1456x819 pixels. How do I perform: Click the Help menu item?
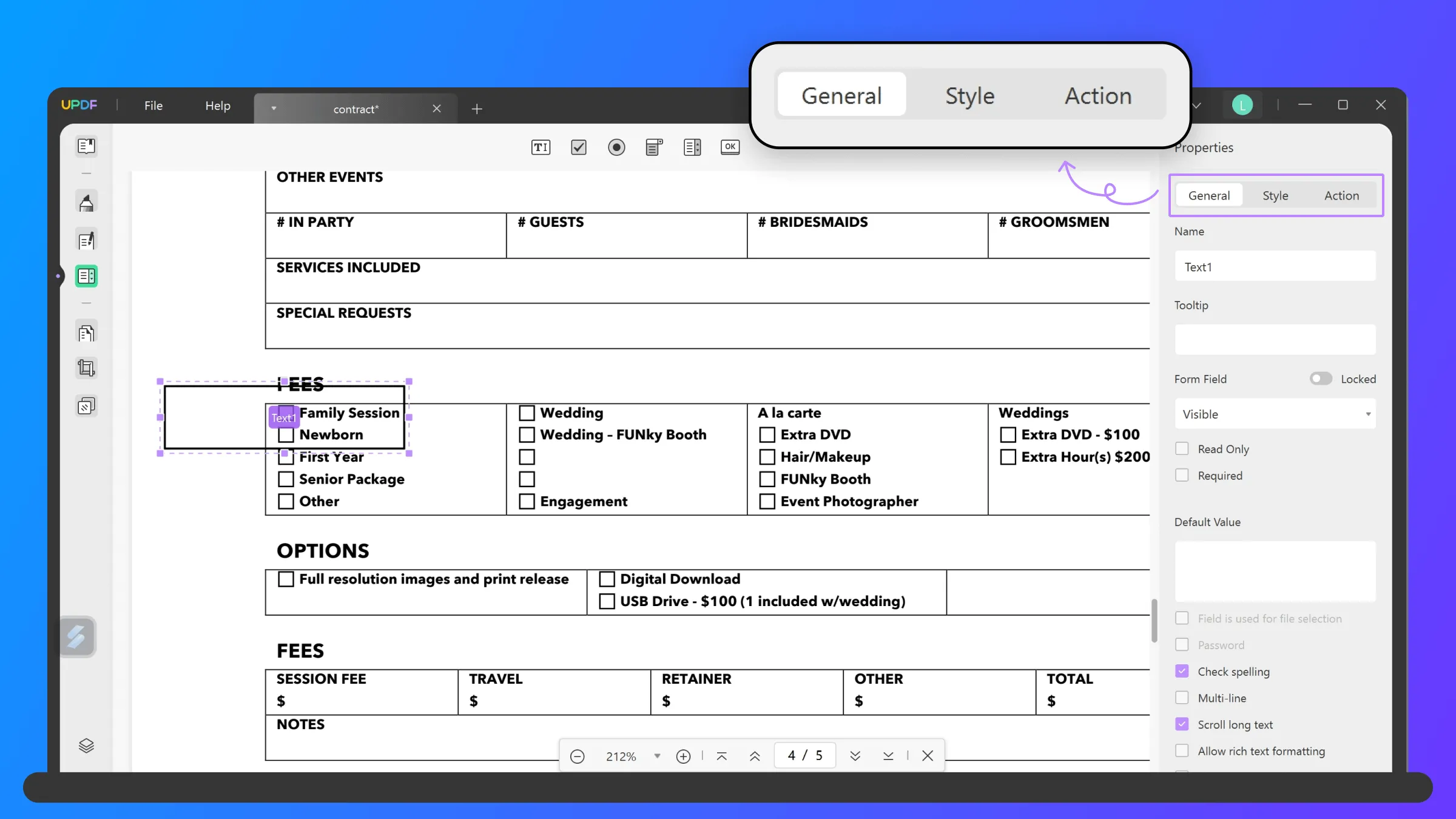(218, 105)
